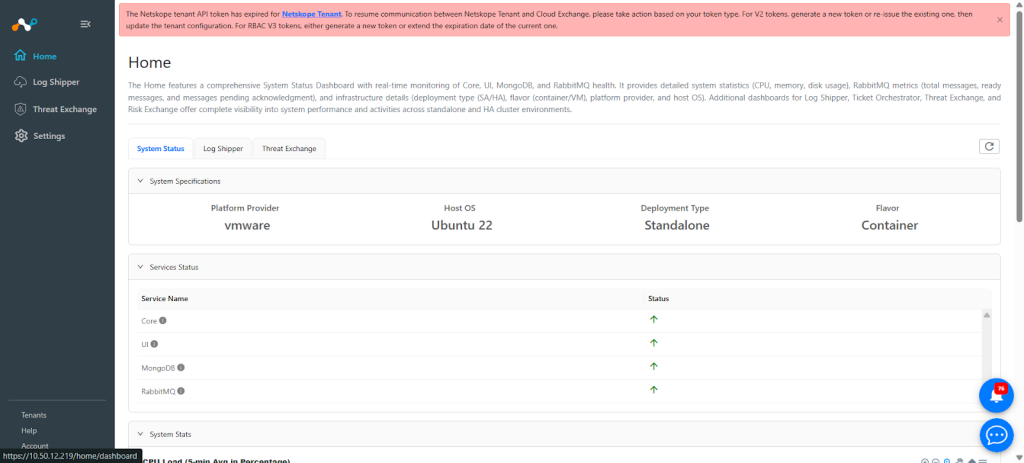Show info for the RabbitMQ service
This screenshot has height=463, width=1024.
(x=181, y=391)
